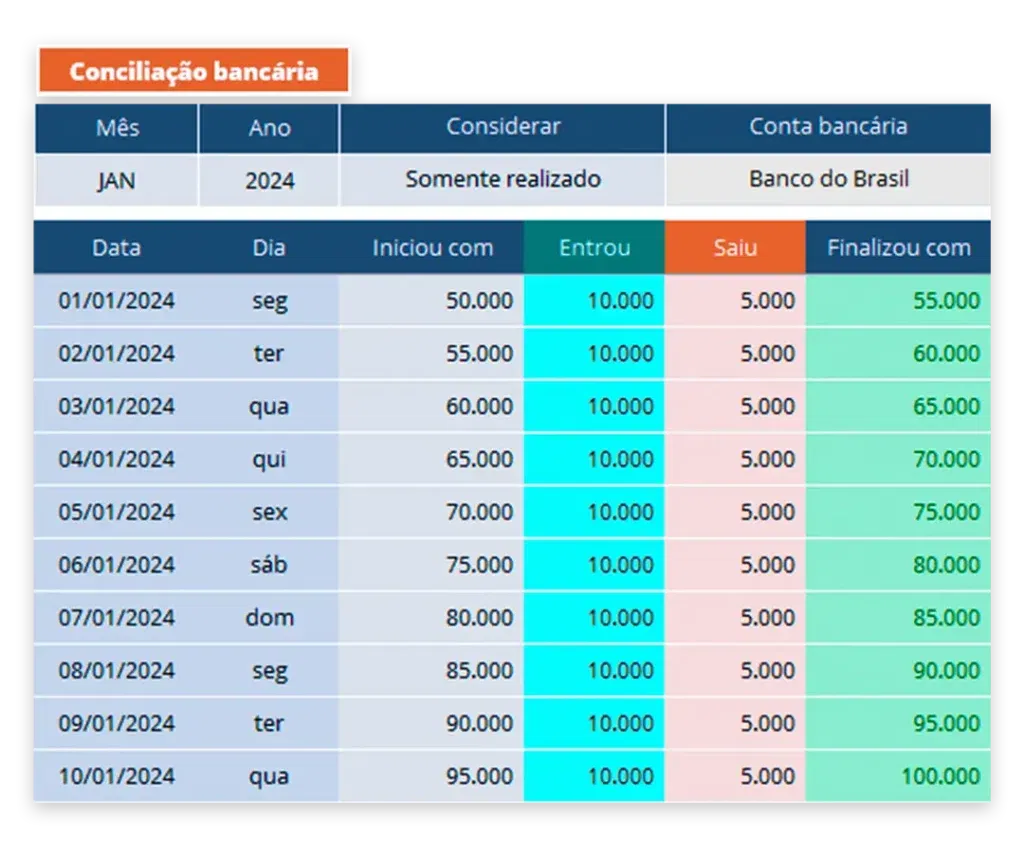1024x853 pixels.
Task: Click the Entrou value for 05/01/2024
Action: pyautogui.click(x=594, y=512)
